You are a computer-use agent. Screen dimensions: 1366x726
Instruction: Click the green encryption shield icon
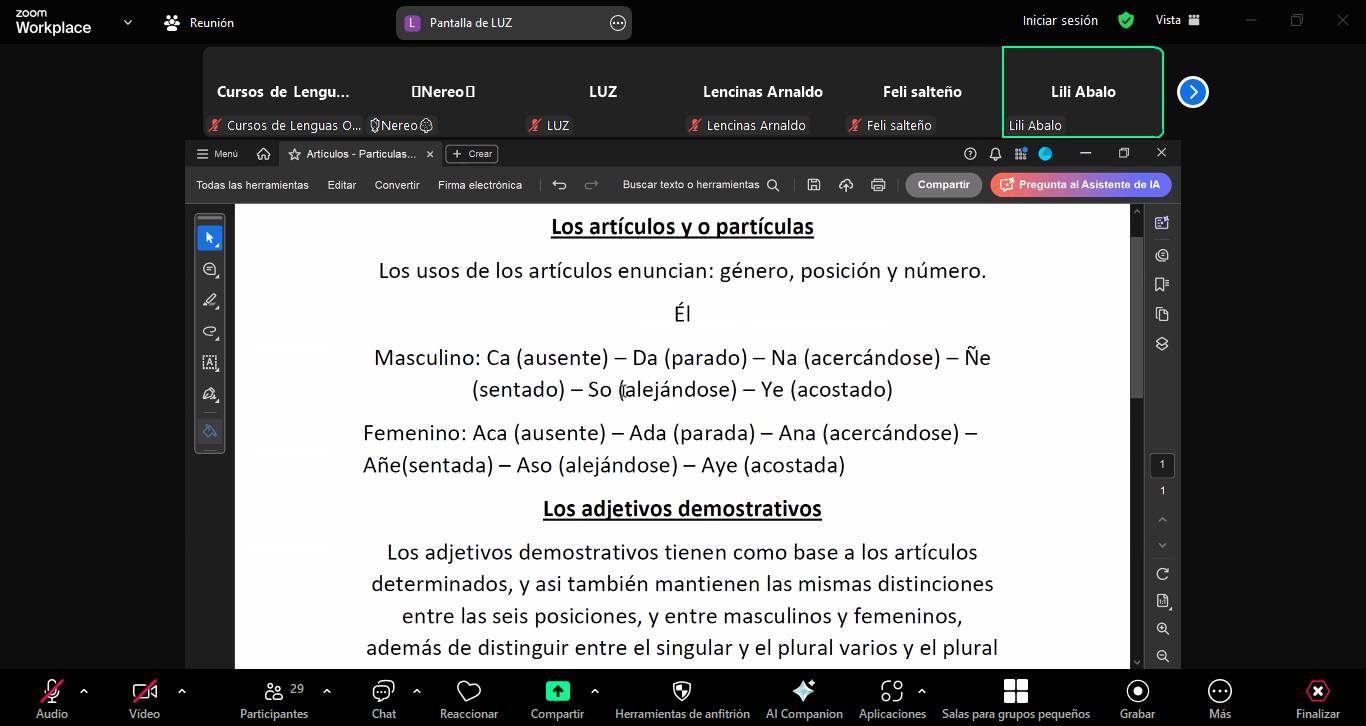click(1126, 21)
